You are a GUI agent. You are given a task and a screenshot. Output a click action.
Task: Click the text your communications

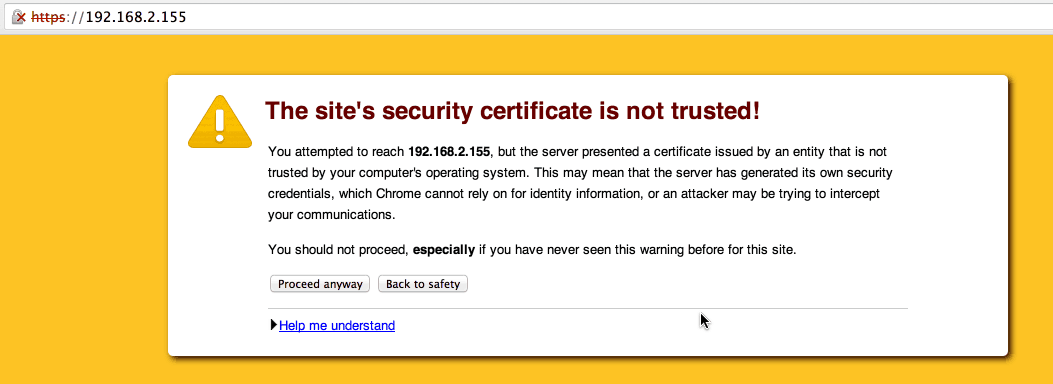[332, 215]
